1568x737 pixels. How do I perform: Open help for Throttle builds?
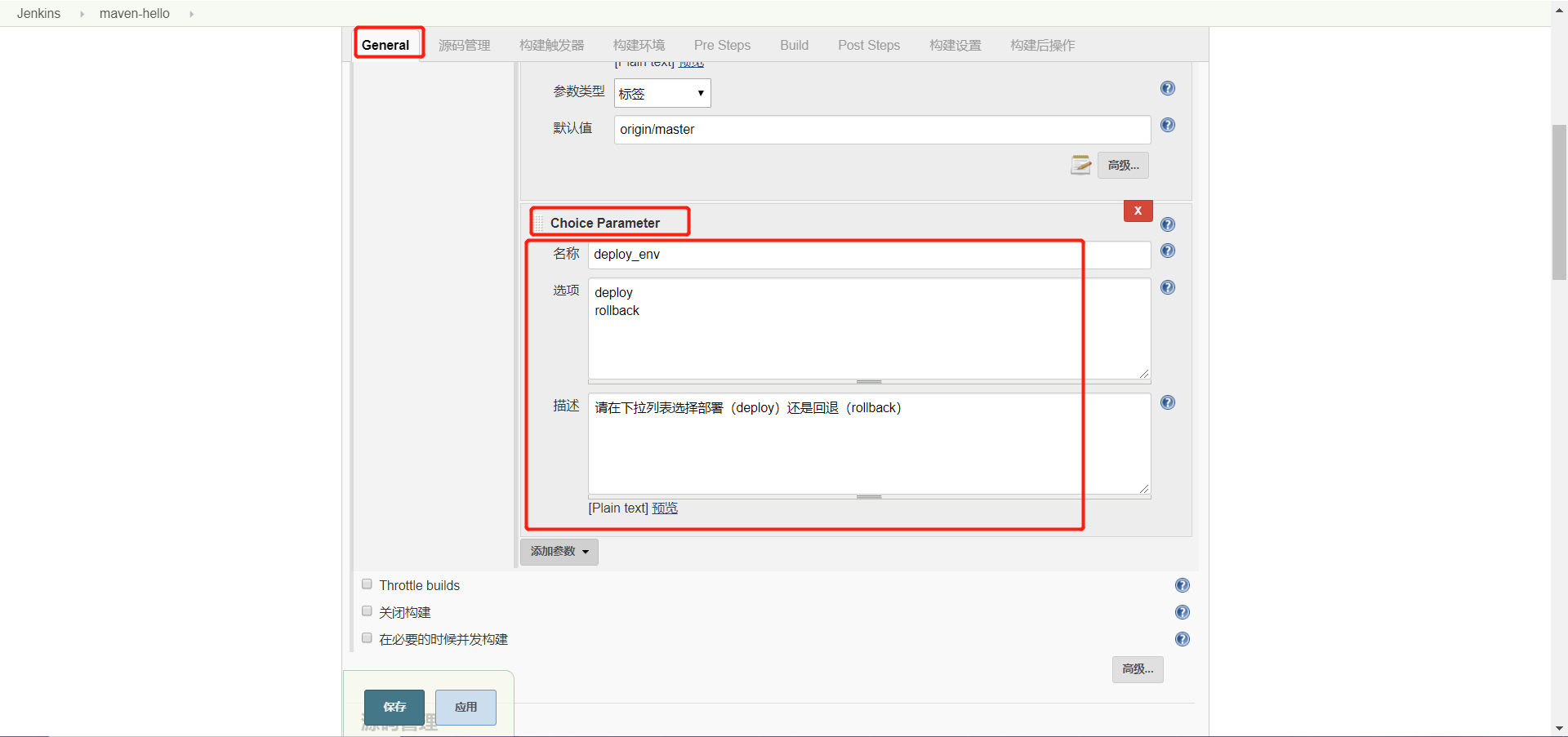(1182, 585)
